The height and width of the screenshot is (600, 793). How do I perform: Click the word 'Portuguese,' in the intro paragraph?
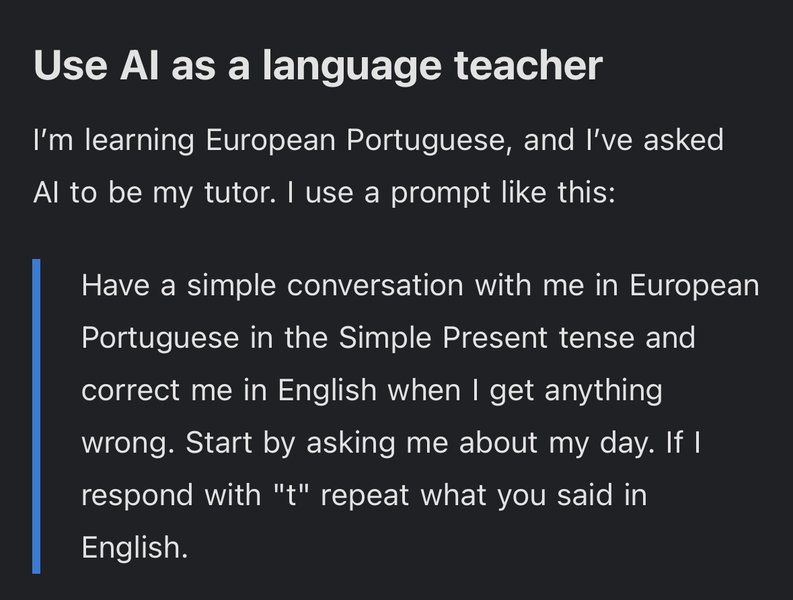[x=429, y=141]
